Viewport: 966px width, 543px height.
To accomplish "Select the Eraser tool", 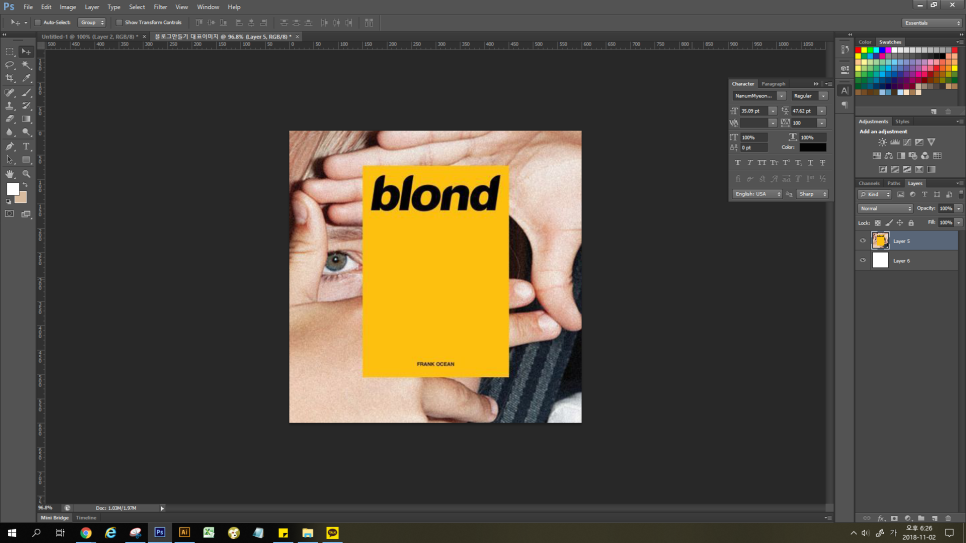I will point(10,119).
